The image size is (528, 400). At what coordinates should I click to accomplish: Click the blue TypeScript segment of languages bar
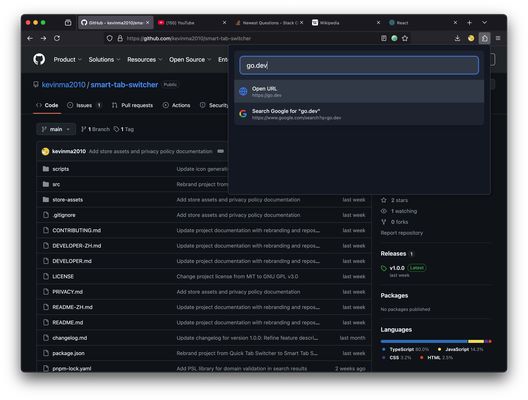424,341
